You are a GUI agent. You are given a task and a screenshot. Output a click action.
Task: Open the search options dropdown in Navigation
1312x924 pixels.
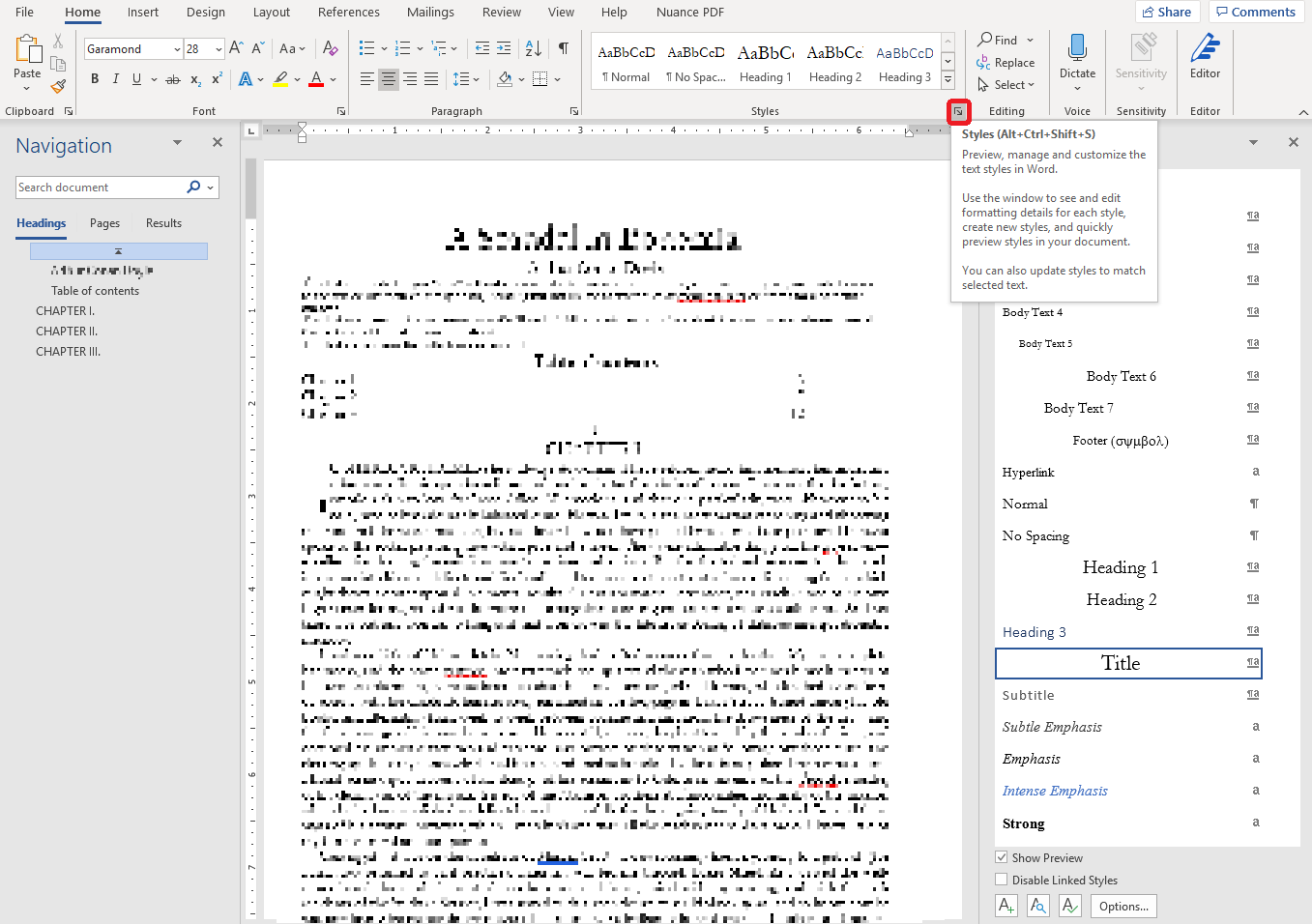211,188
